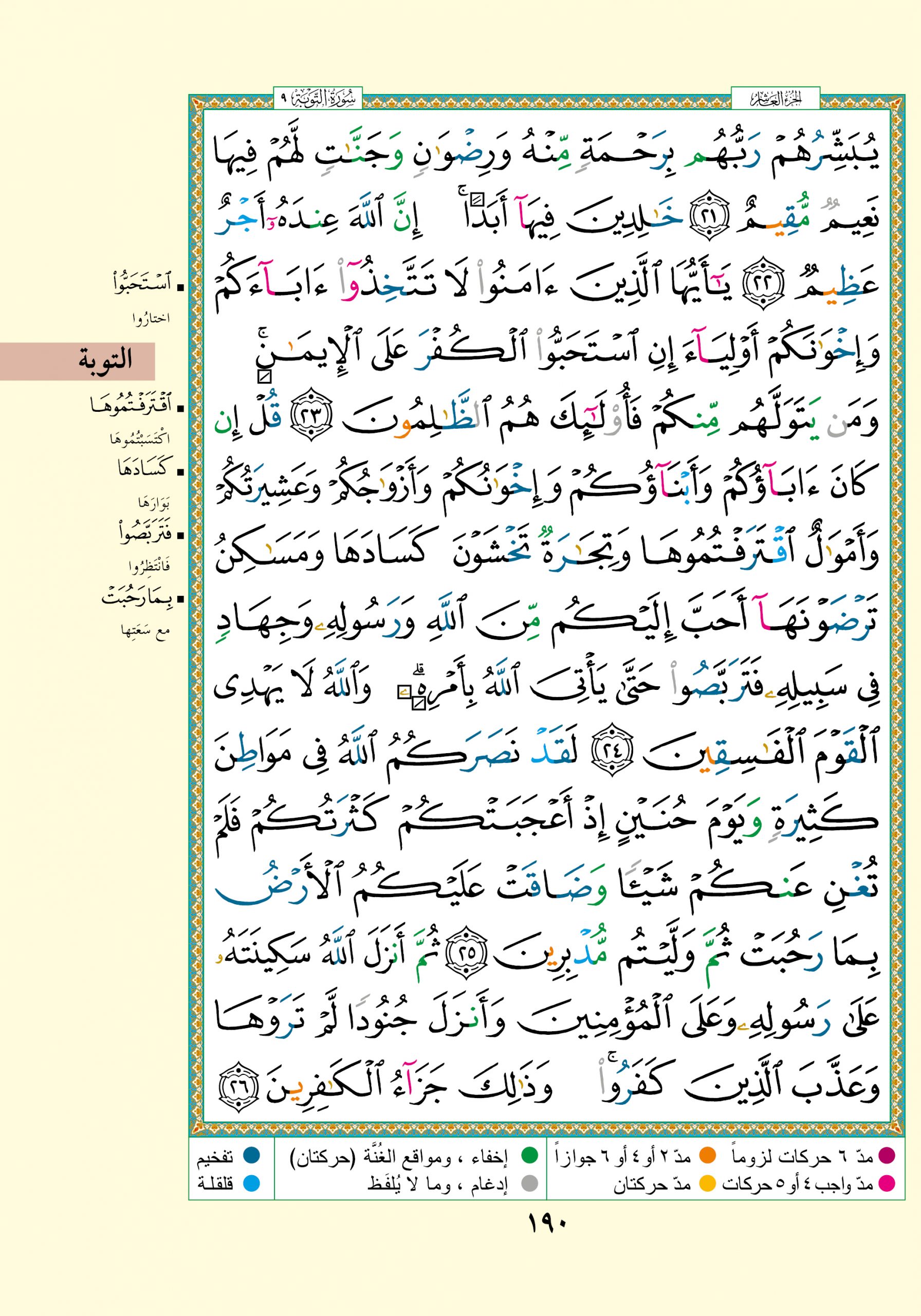Click the margin word كسادها
Viewport: 921px width, 1316px height.
pyautogui.click(x=143, y=470)
